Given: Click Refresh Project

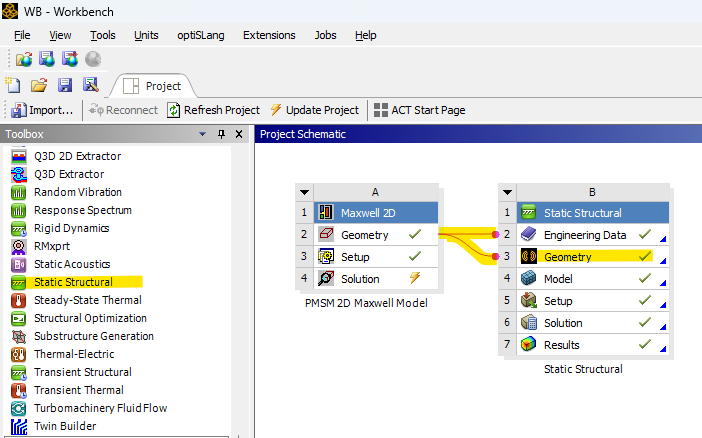Looking at the screenshot, I should (213, 110).
